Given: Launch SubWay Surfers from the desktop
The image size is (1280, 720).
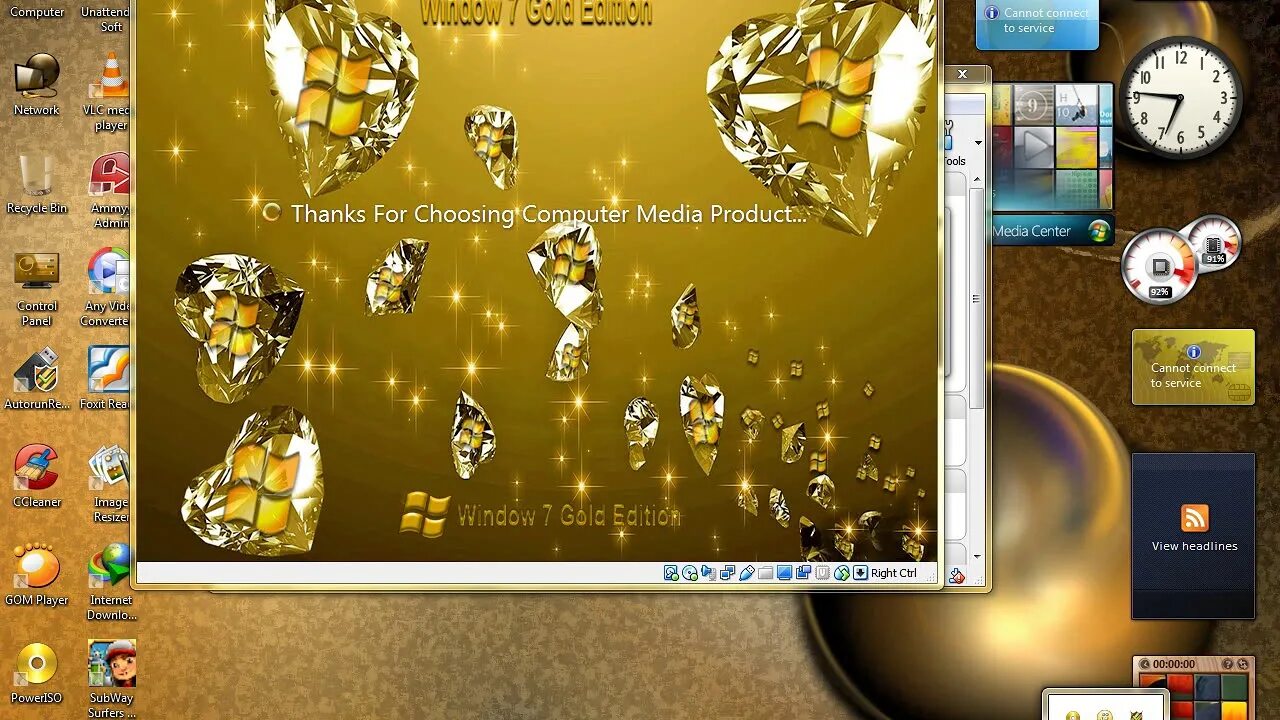Looking at the screenshot, I should pyautogui.click(x=111, y=680).
